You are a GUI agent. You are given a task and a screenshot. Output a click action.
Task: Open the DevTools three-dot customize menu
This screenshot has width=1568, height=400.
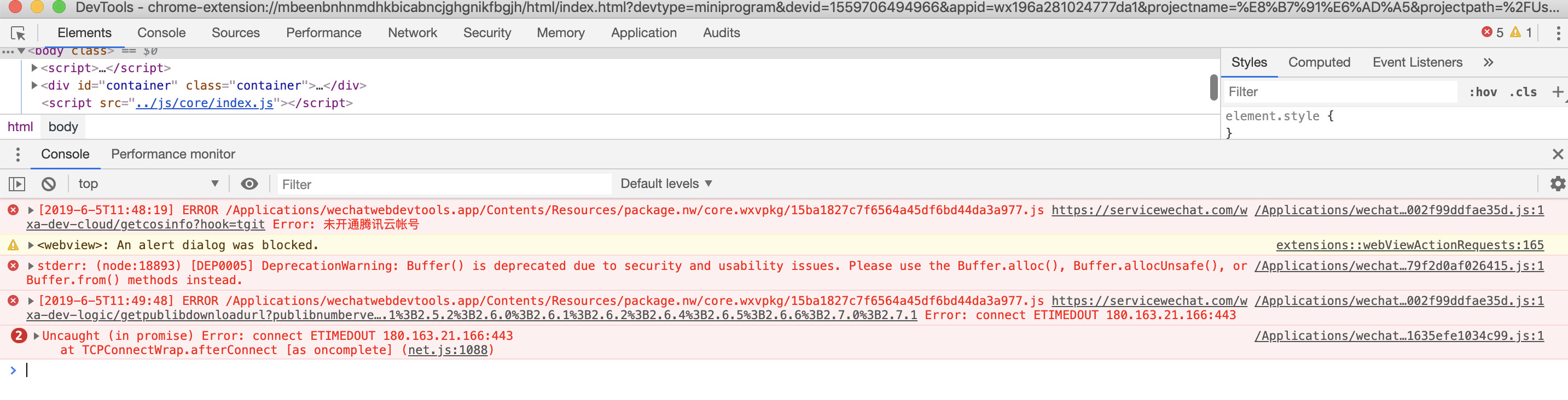[x=1558, y=33]
